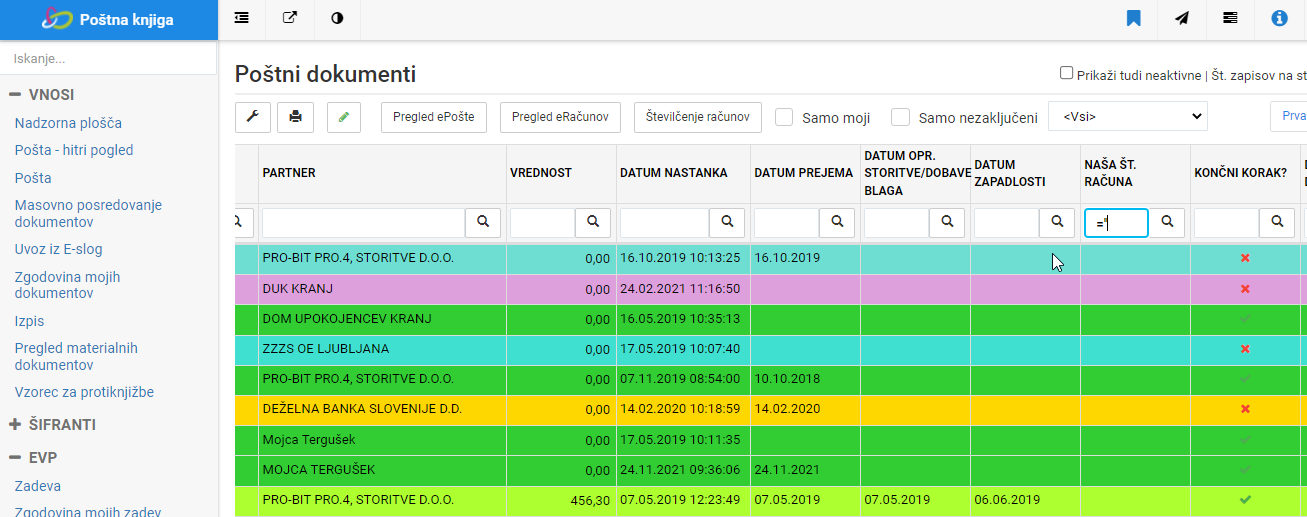Toggle contrast half-circle icon

click(x=336, y=18)
